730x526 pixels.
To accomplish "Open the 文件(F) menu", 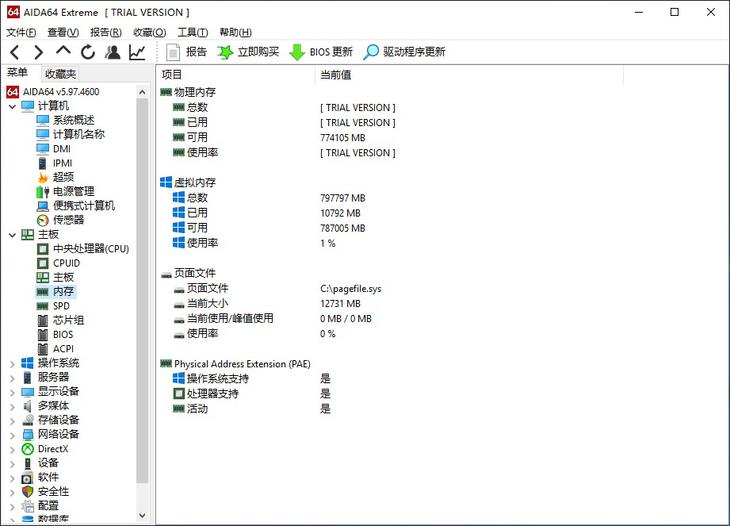I will (21, 32).
